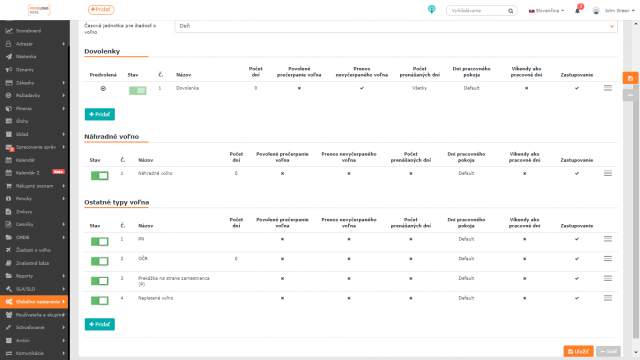Click the search magnifier icon
640x360 pixels.
click(x=511, y=11)
